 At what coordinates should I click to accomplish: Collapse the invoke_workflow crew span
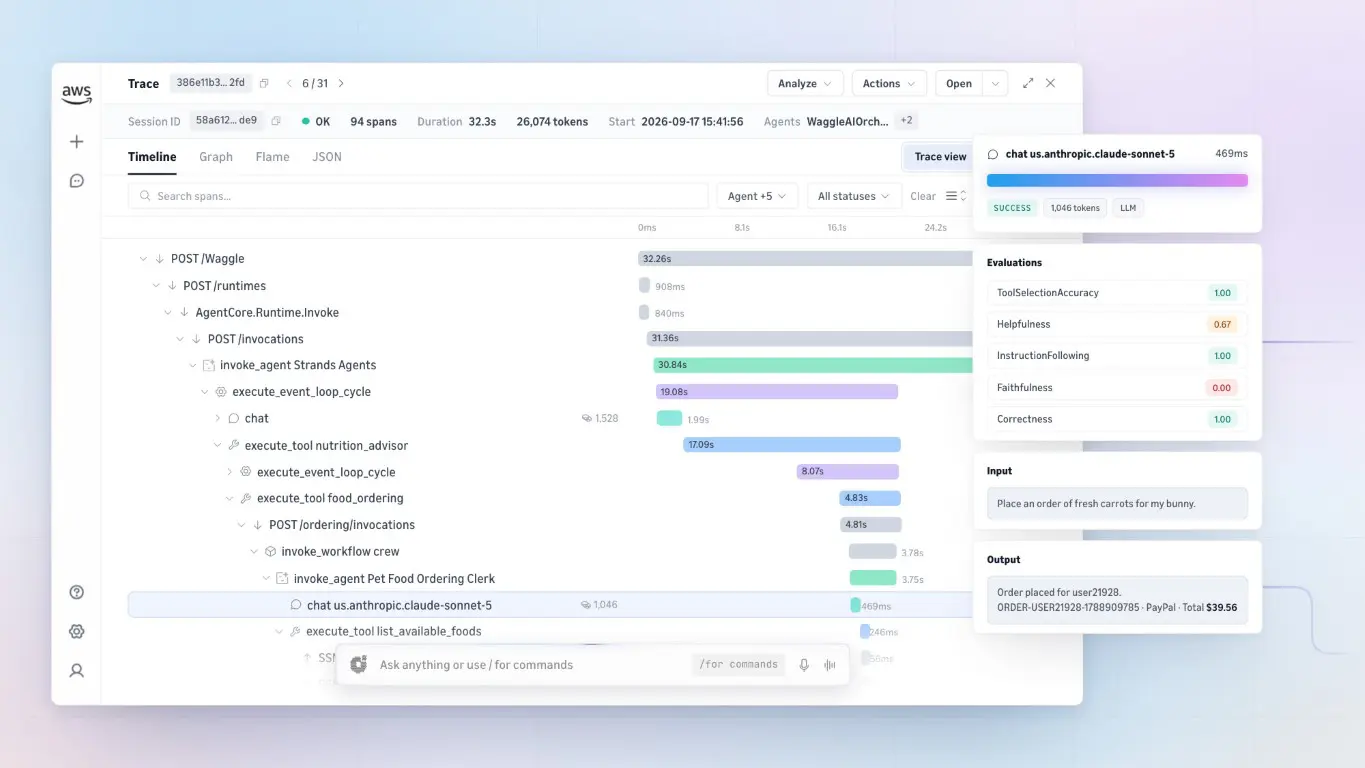(254, 552)
